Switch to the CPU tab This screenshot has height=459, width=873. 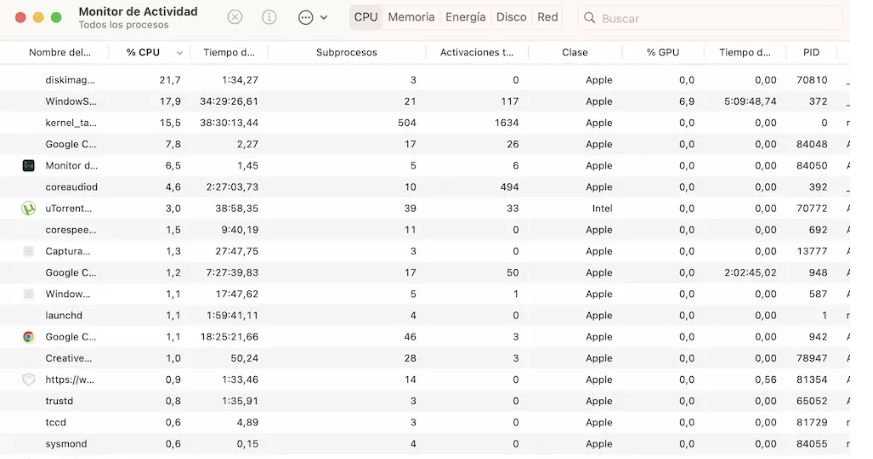pyautogui.click(x=366, y=17)
